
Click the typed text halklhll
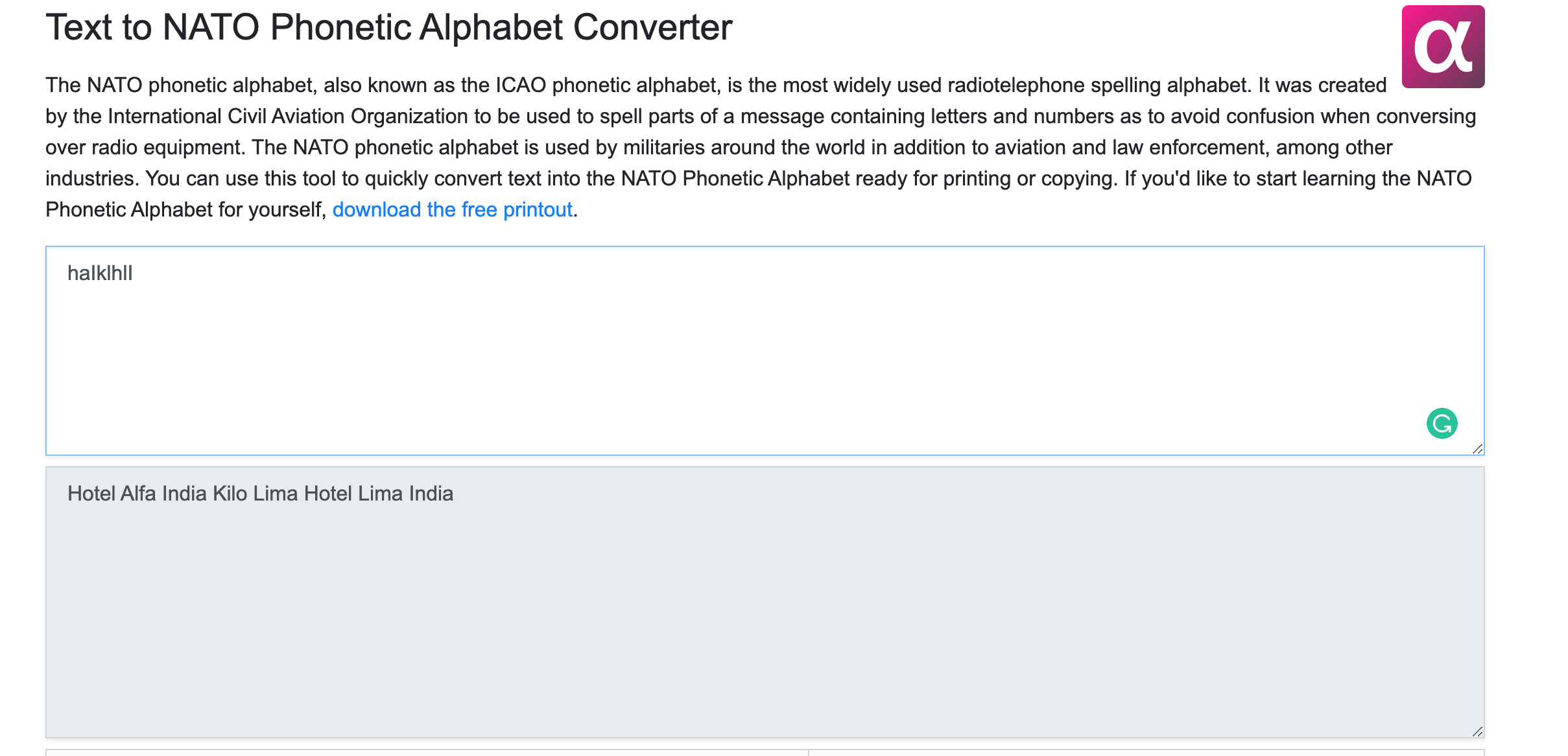[100, 273]
